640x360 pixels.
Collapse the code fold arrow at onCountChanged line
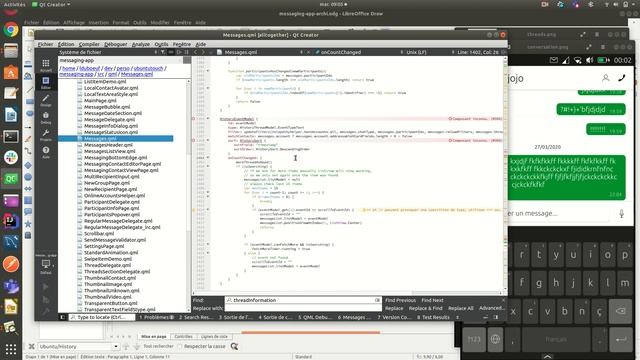click(x=208, y=157)
